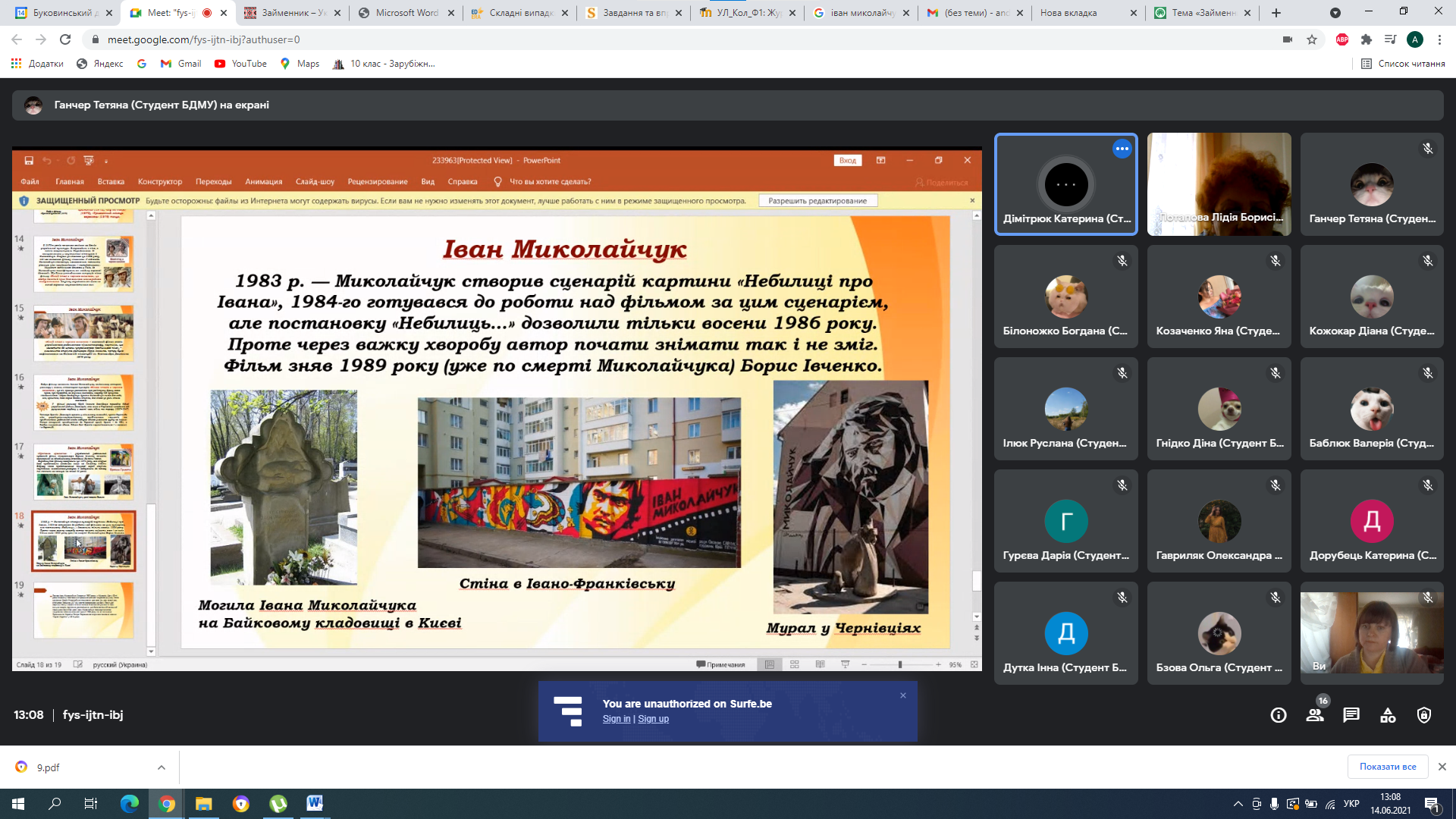Switch keyboard language УКР indicator
Viewport: 1456px width, 819px height.
(x=1351, y=804)
